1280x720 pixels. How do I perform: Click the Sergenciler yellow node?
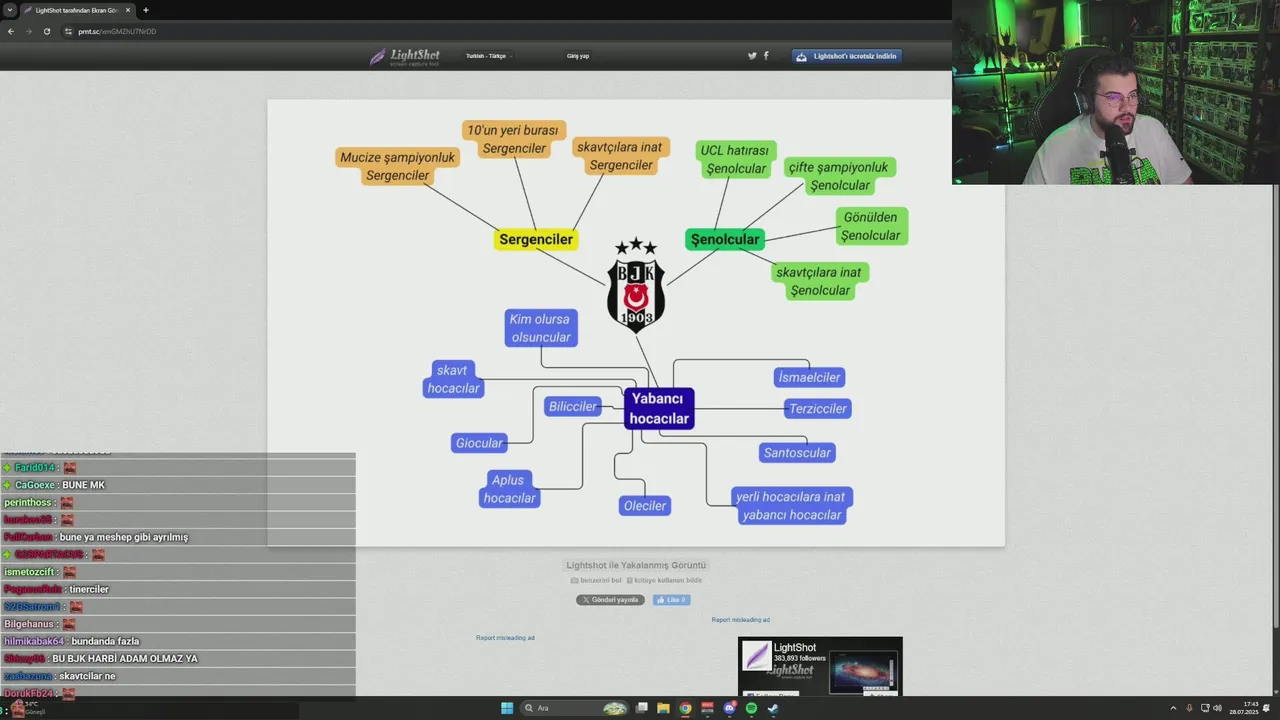coord(536,239)
